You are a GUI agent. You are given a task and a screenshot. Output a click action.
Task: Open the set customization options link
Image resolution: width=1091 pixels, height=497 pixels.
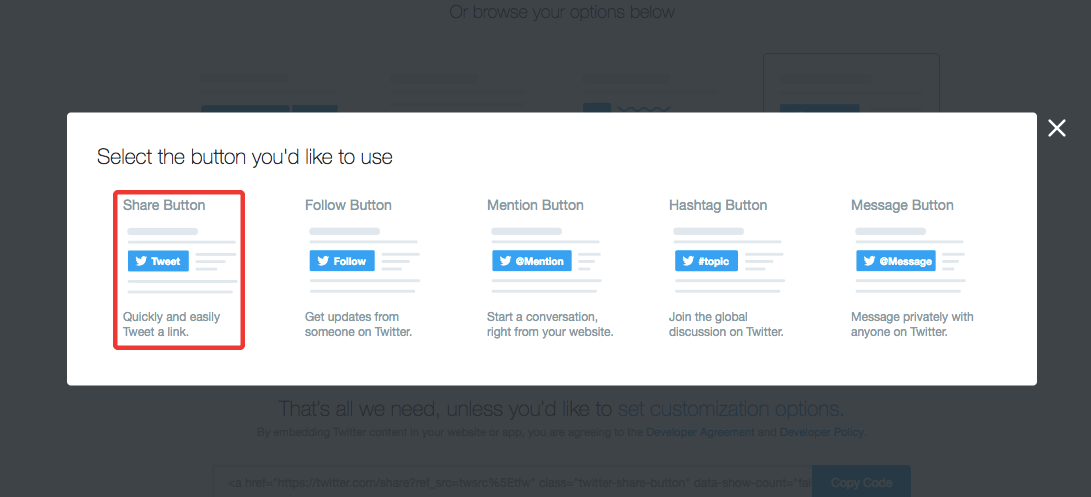[x=730, y=409]
